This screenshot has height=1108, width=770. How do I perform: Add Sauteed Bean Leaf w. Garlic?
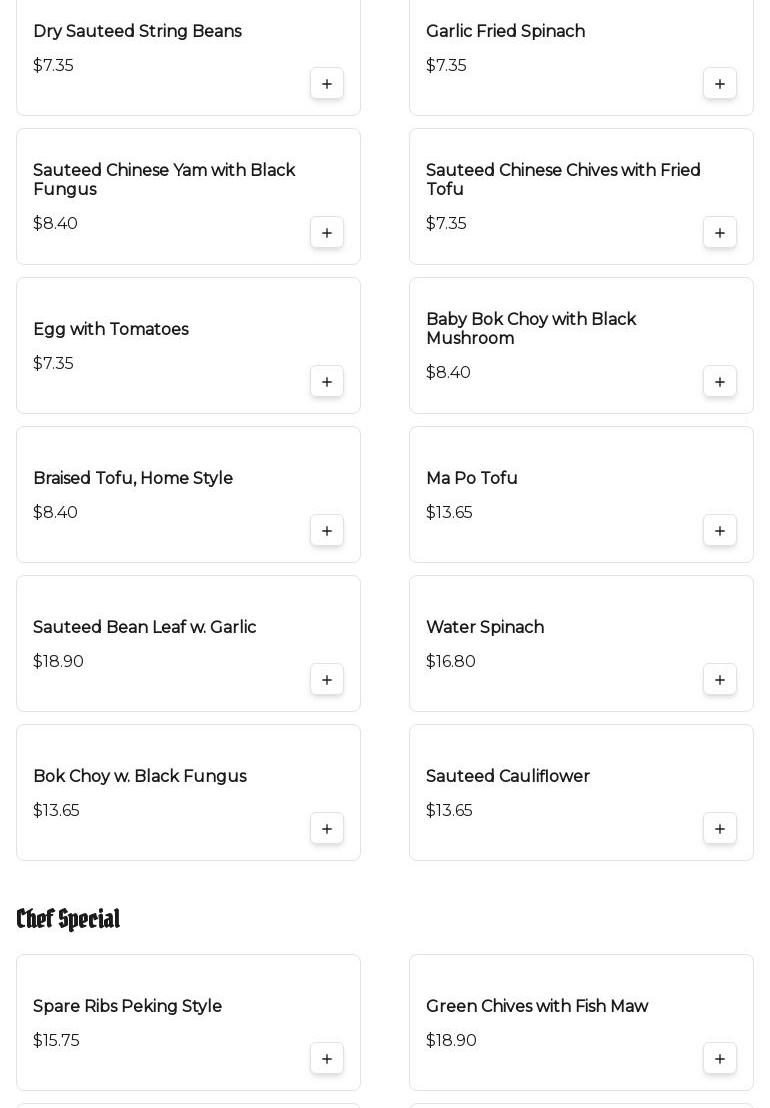coord(327,680)
